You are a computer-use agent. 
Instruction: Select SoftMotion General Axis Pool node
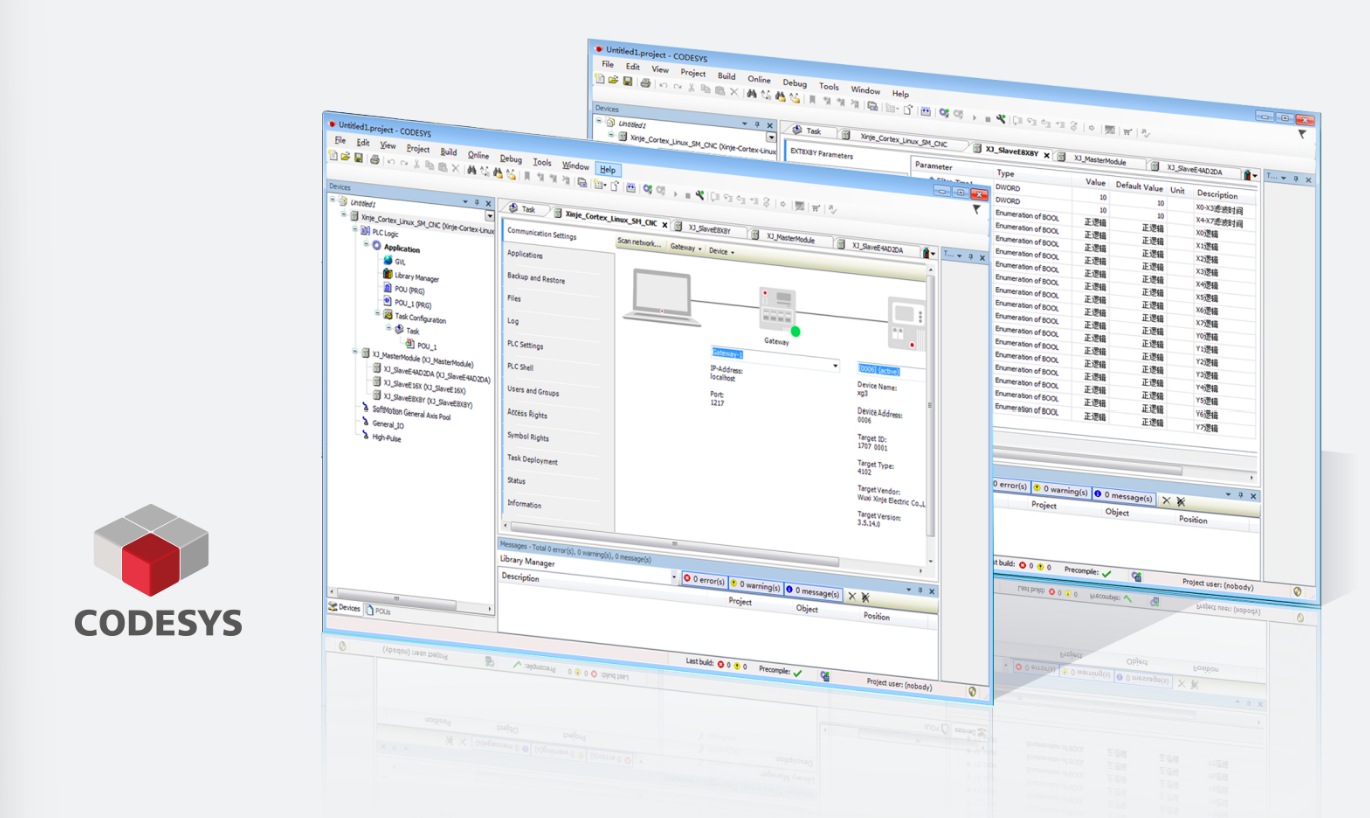click(x=411, y=412)
